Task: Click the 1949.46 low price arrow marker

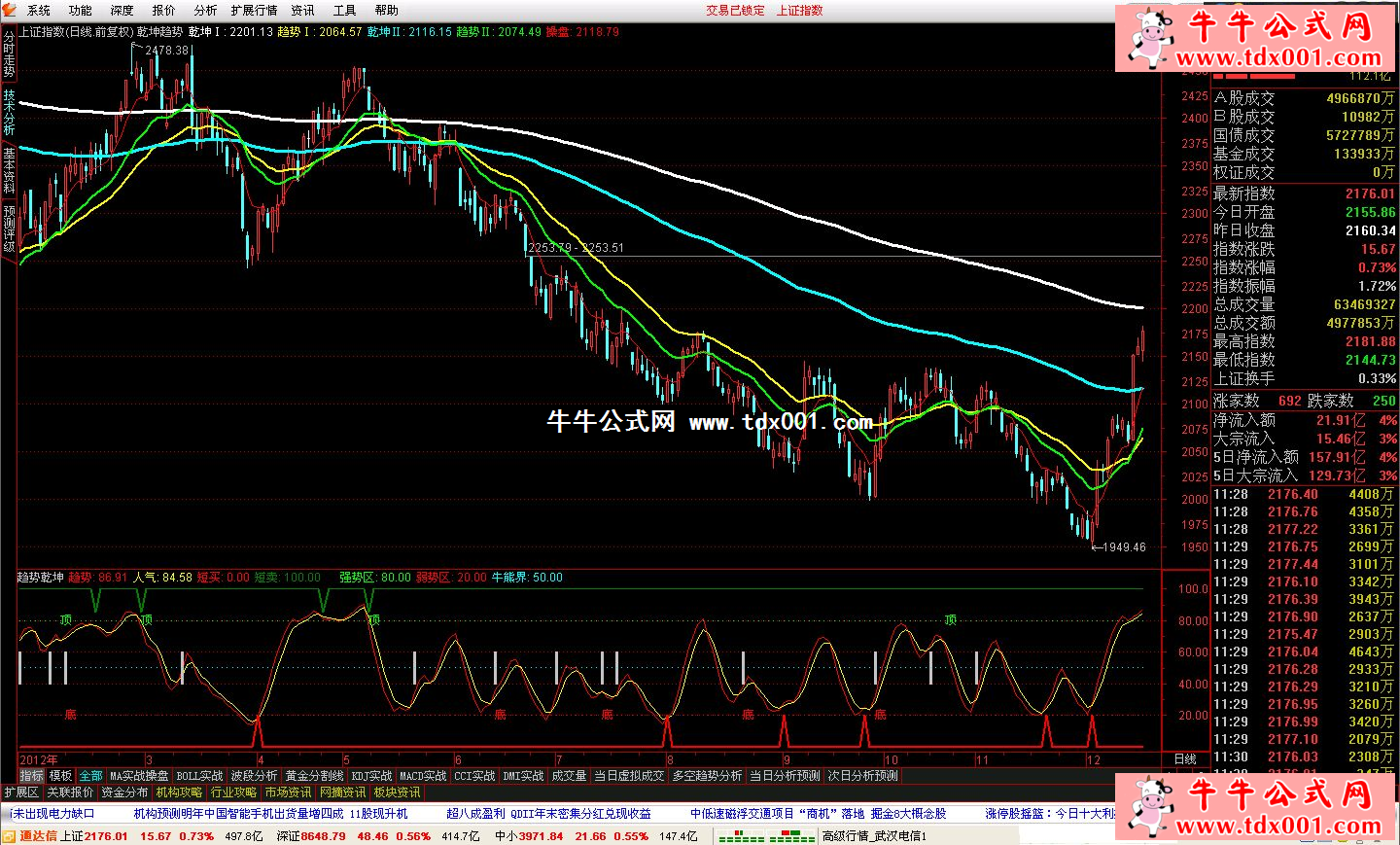Action: point(1120,547)
